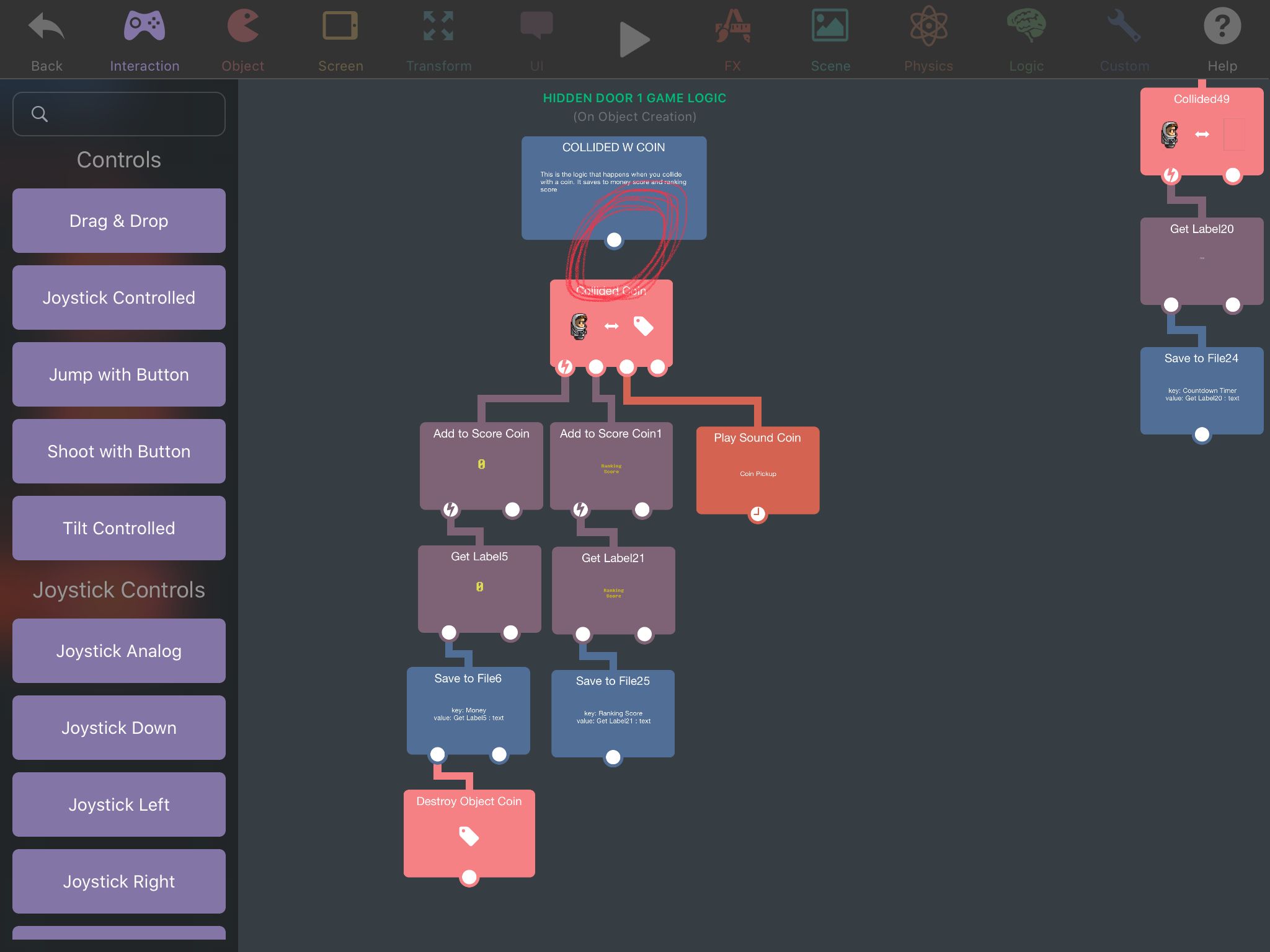1270x952 pixels.
Task: Open the Help question mark
Action: pos(1222,27)
